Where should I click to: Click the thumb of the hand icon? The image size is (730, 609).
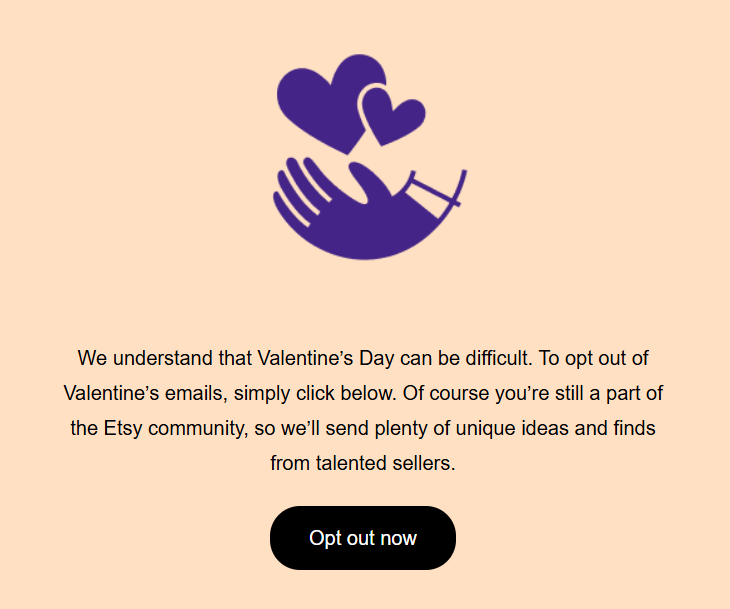coord(369,182)
